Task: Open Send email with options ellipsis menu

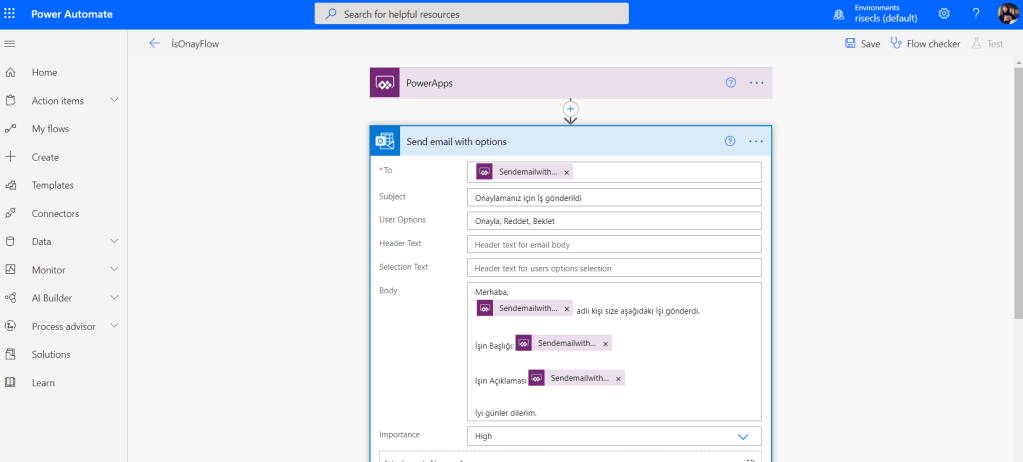Action: click(756, 141)
